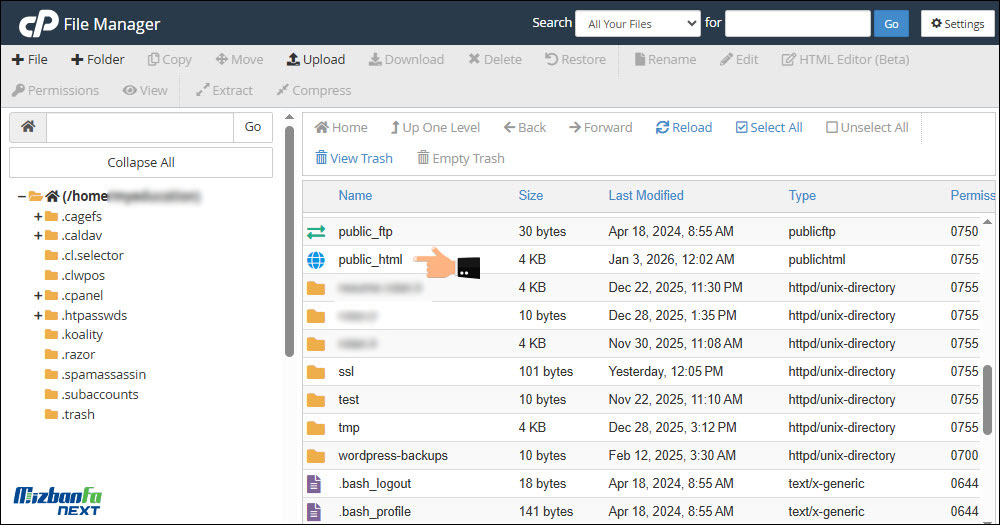The image size is (1000, 525).
Task: Select the wordpress-backups folder name
Action: point(393,456)
